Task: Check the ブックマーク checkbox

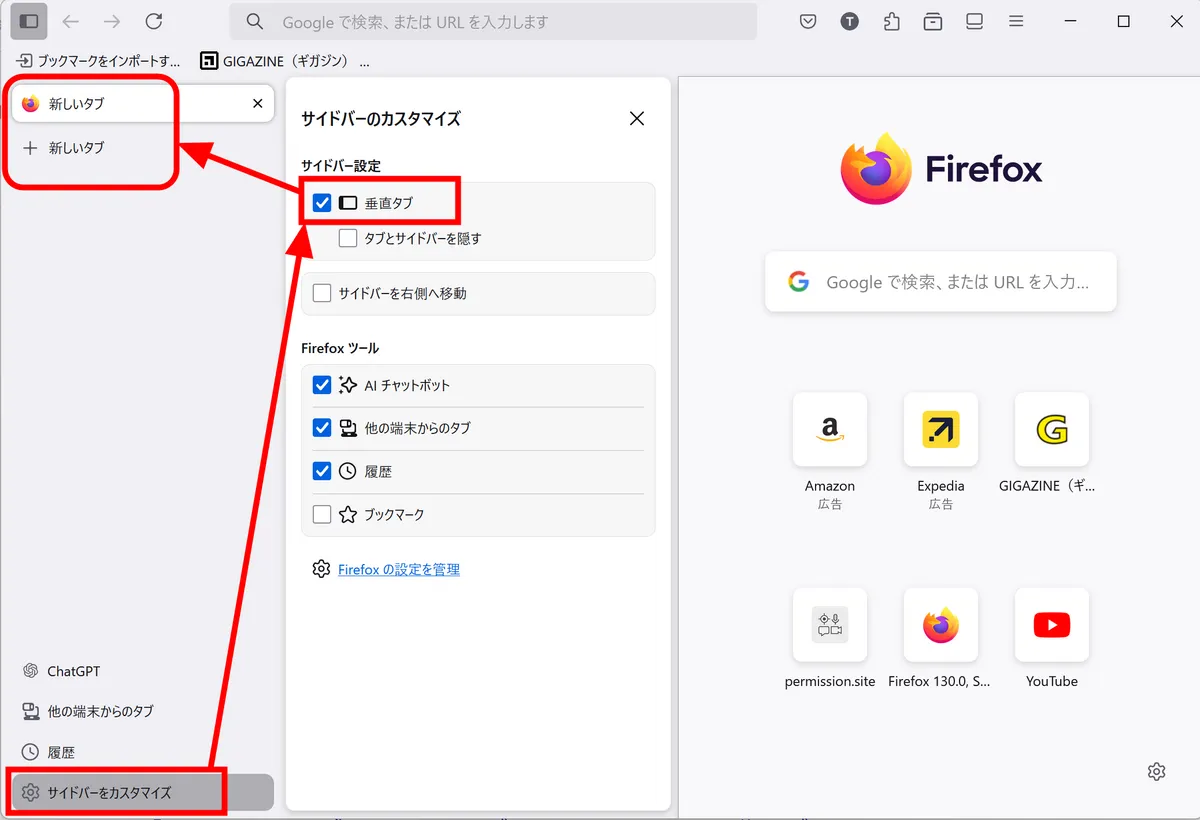Action: pyautogui.click(x=322, y=514)
